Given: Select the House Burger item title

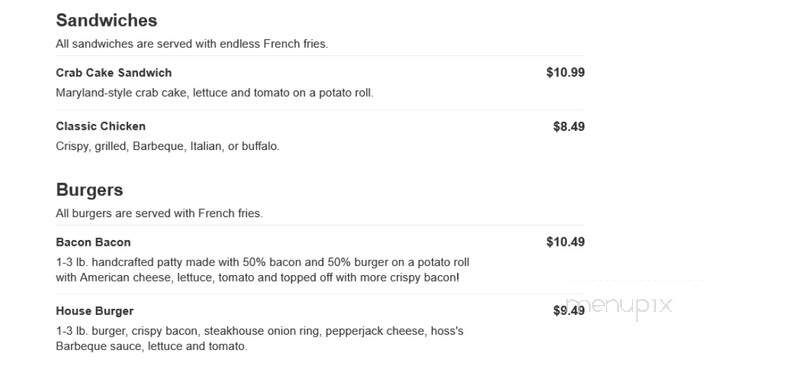Looking at the screenshot, I should (x=95, y=311).
